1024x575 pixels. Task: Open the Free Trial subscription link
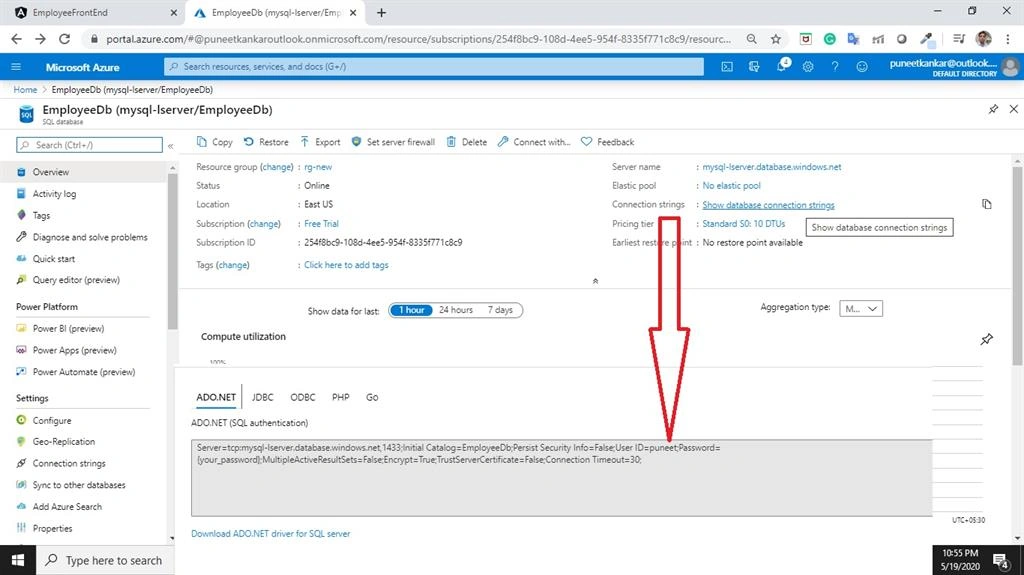click(x=321, y=223)
